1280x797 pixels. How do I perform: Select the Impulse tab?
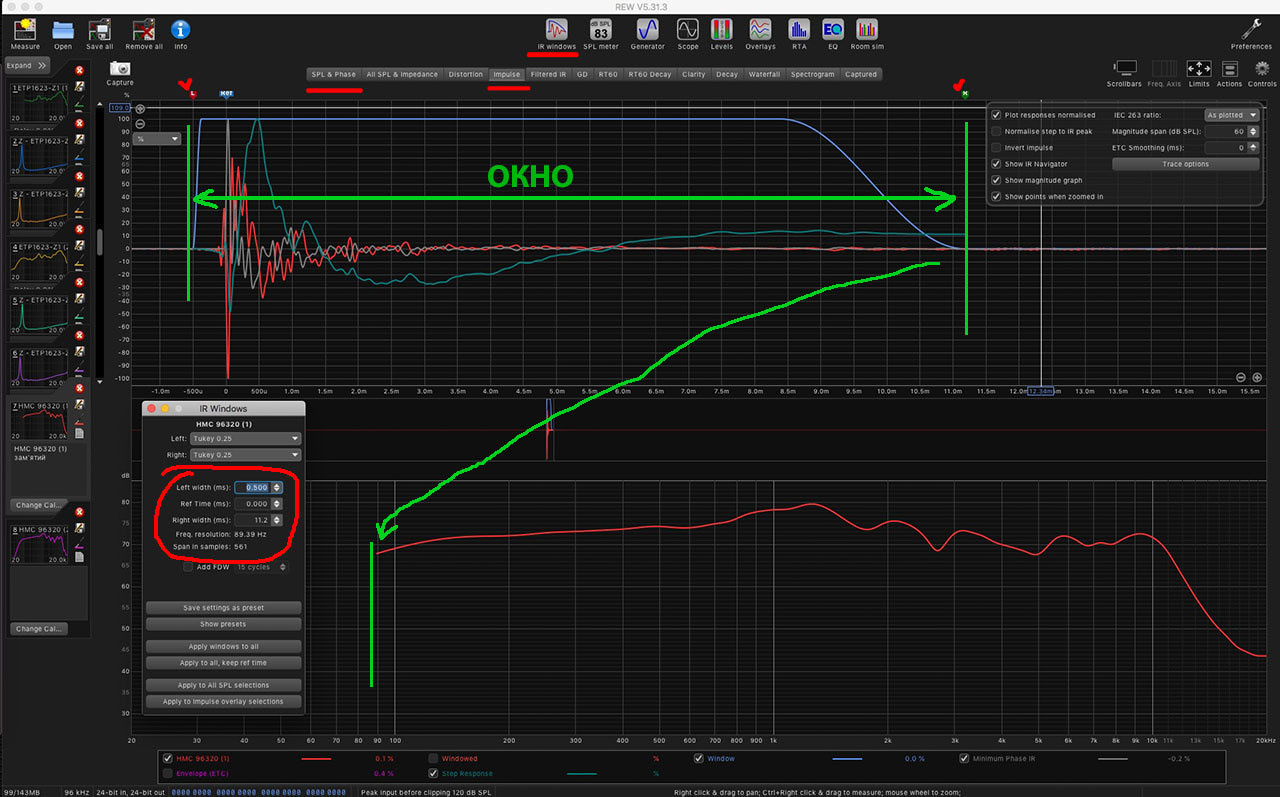pyautogui.click(x=506, y=74)
